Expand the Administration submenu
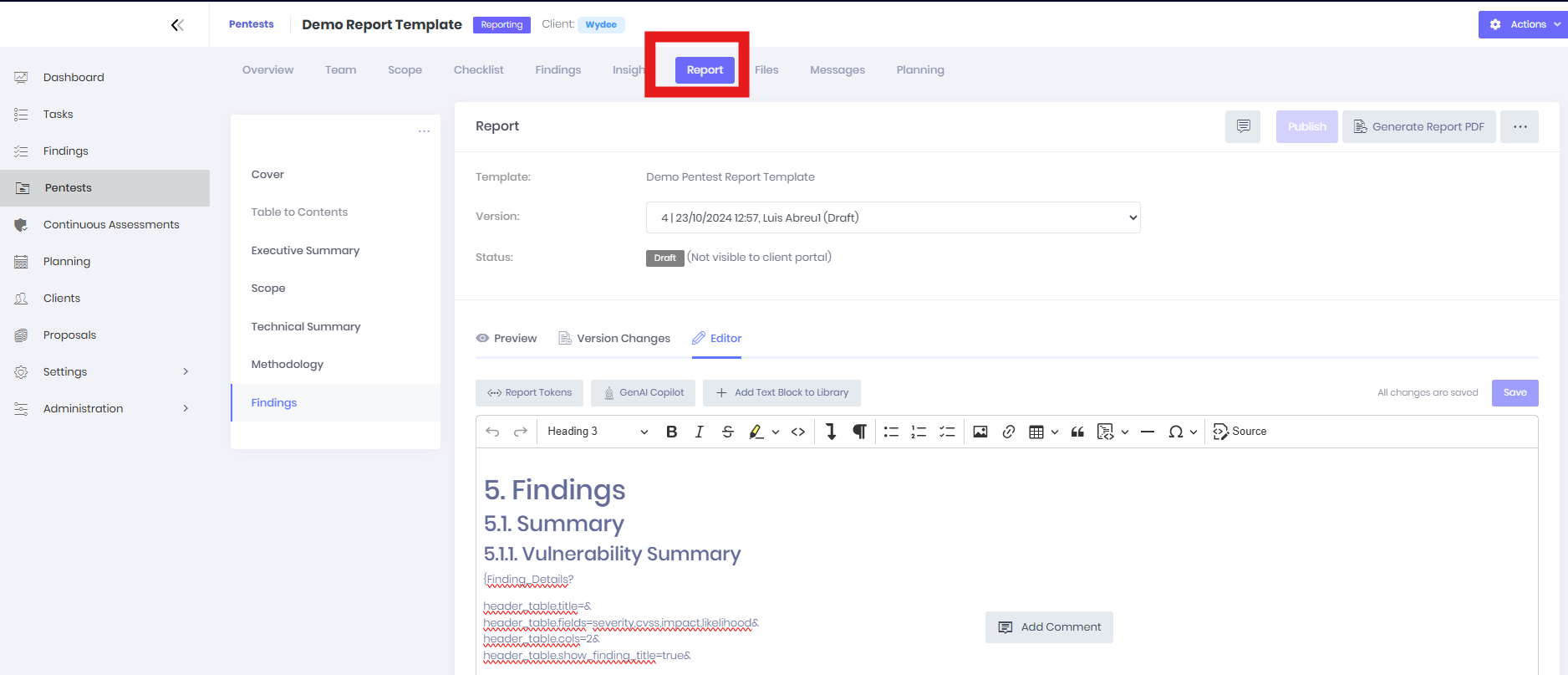1568x675 pixels. tap(186, 408)
